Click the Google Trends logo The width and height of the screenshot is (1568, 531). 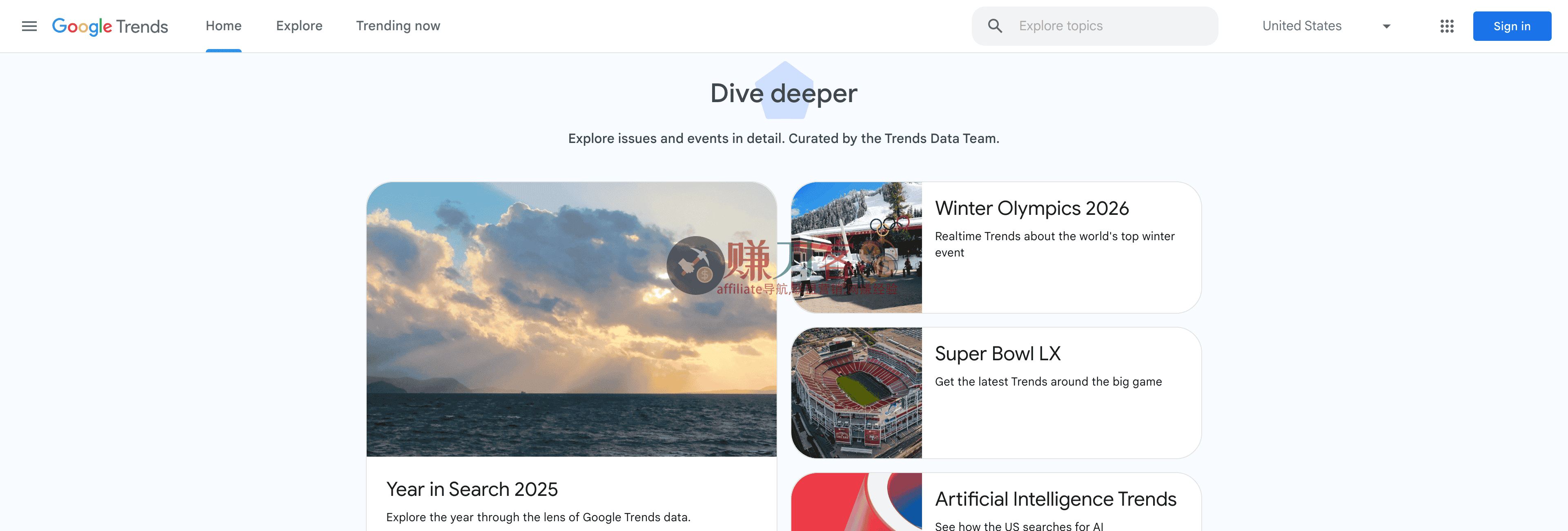pyautogui.click(x=110, y=26)
